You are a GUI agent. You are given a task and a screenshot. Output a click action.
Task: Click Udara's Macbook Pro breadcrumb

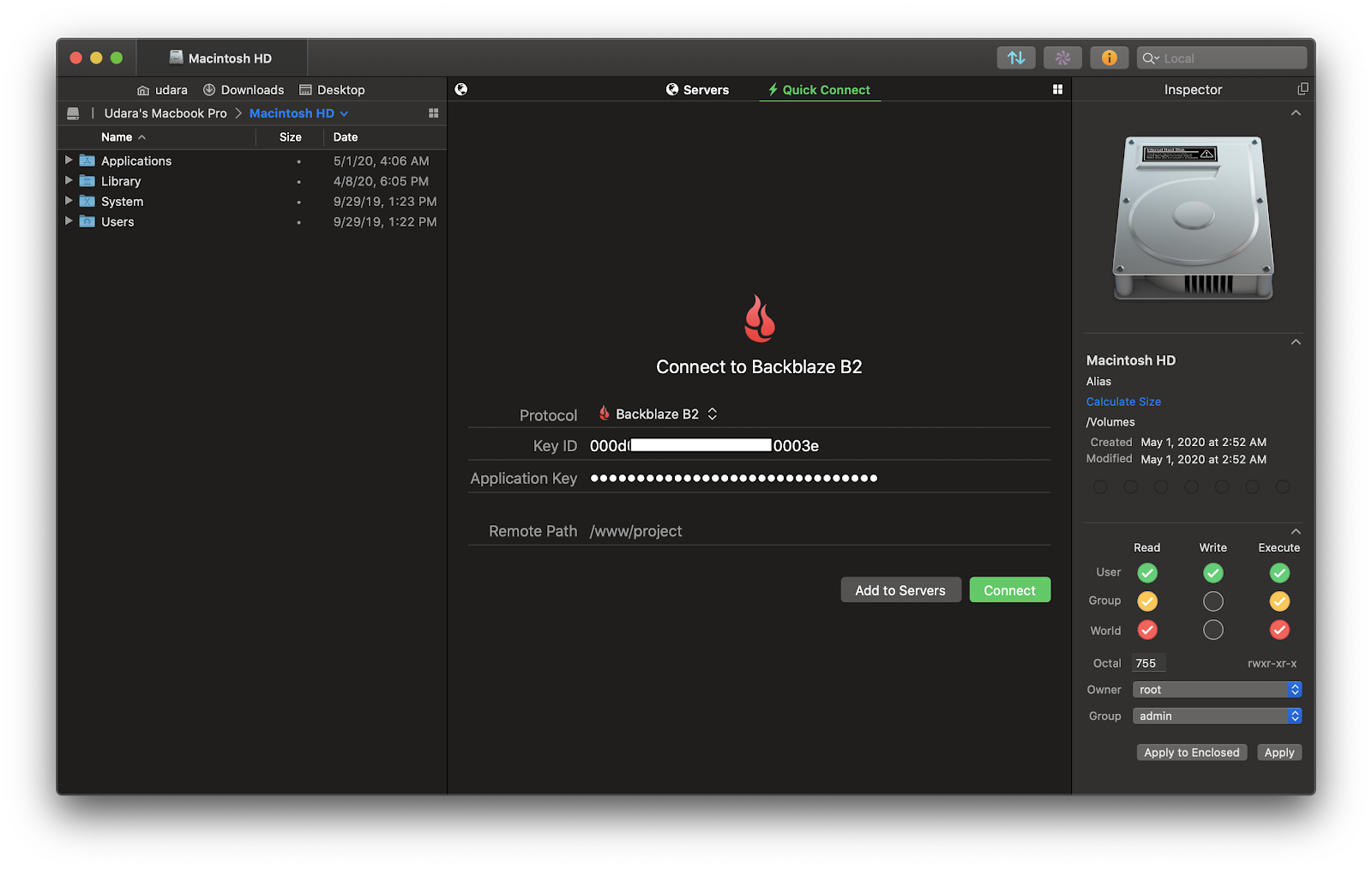tap(165, 113)
